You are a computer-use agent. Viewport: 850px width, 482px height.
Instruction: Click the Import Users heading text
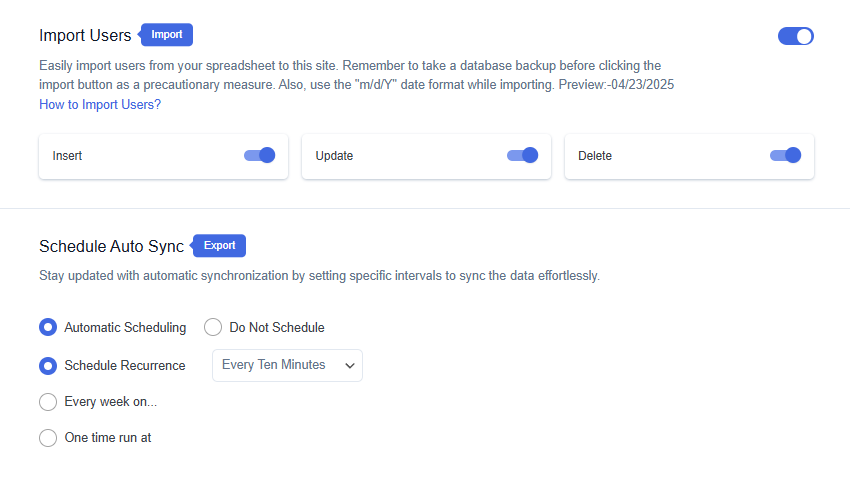point(85,35)
